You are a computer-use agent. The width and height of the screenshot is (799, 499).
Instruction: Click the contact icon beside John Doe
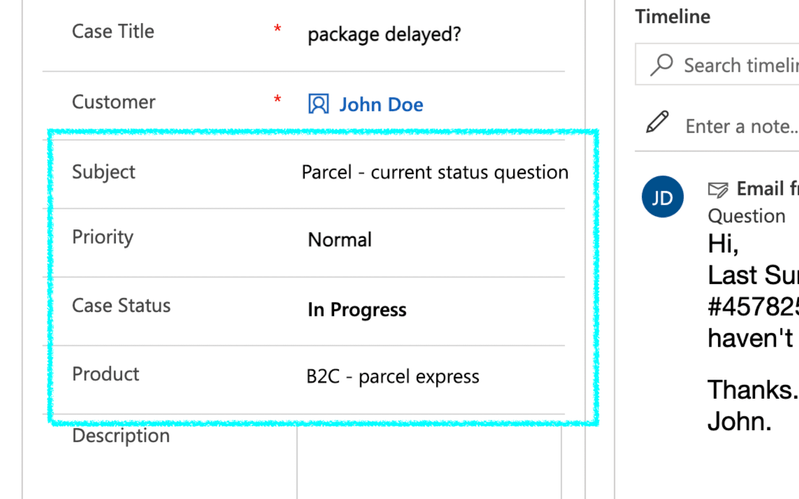[318, 104]
